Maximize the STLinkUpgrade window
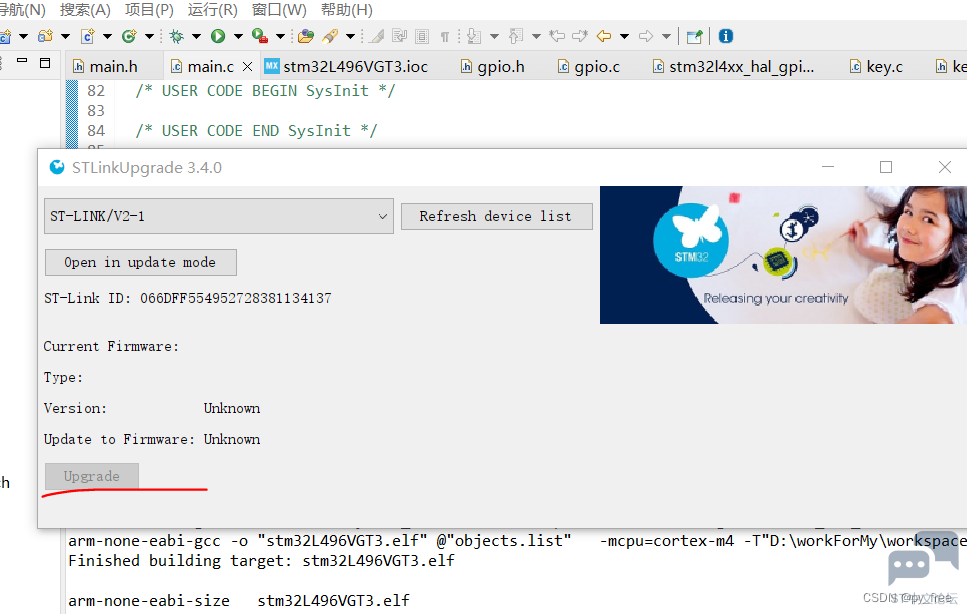 click(x=886, y=167)
